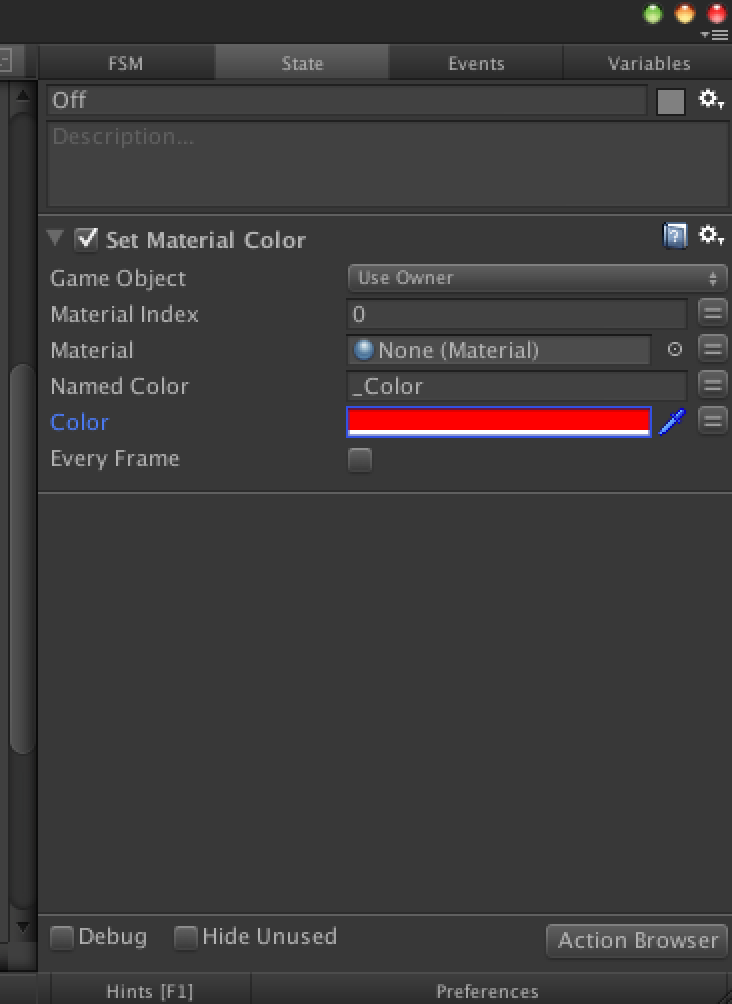Switch to the Variables tab
732x1004 pixels.
coord(648,63)
